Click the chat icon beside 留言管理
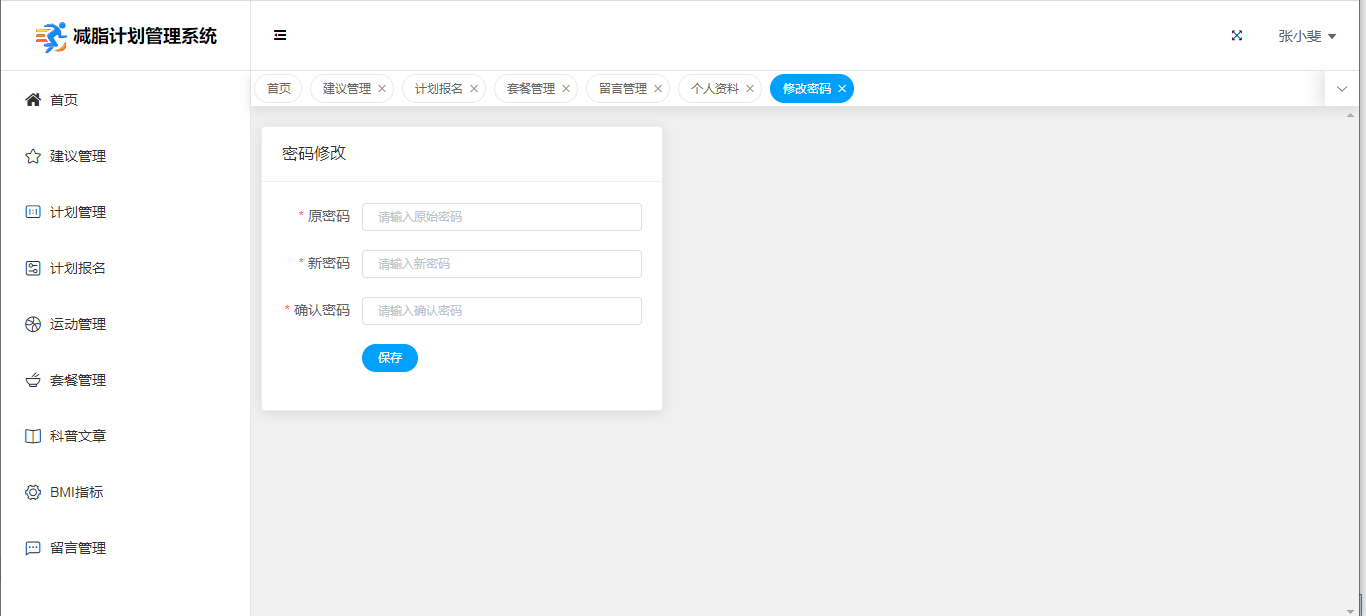This screenshot has height=616, width=1366. tap(33, 548)
